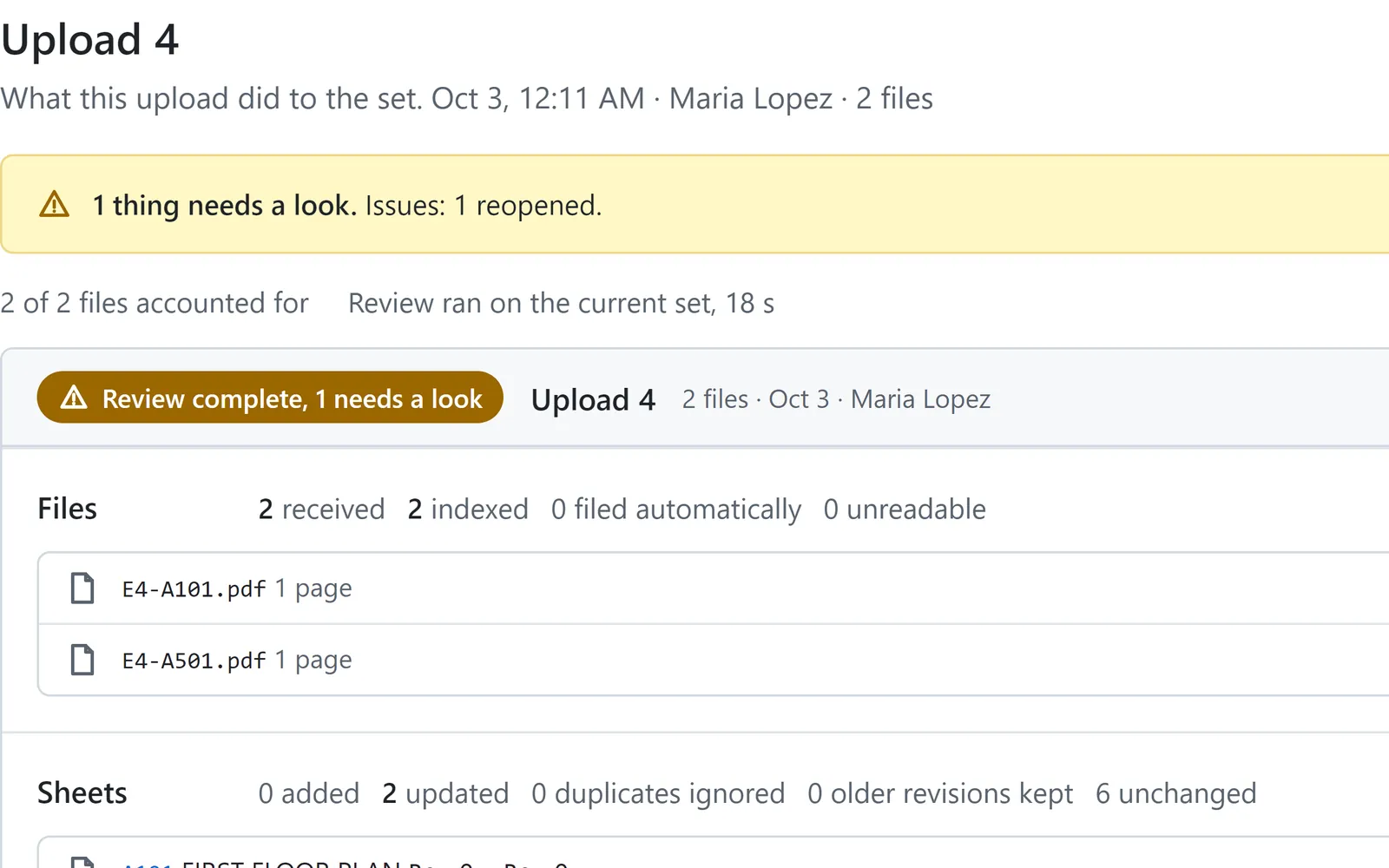Click '2 of 2 files accounted for'
Image resolution: width=1389 pixels, height=868 pixels.
coord(155,303)
